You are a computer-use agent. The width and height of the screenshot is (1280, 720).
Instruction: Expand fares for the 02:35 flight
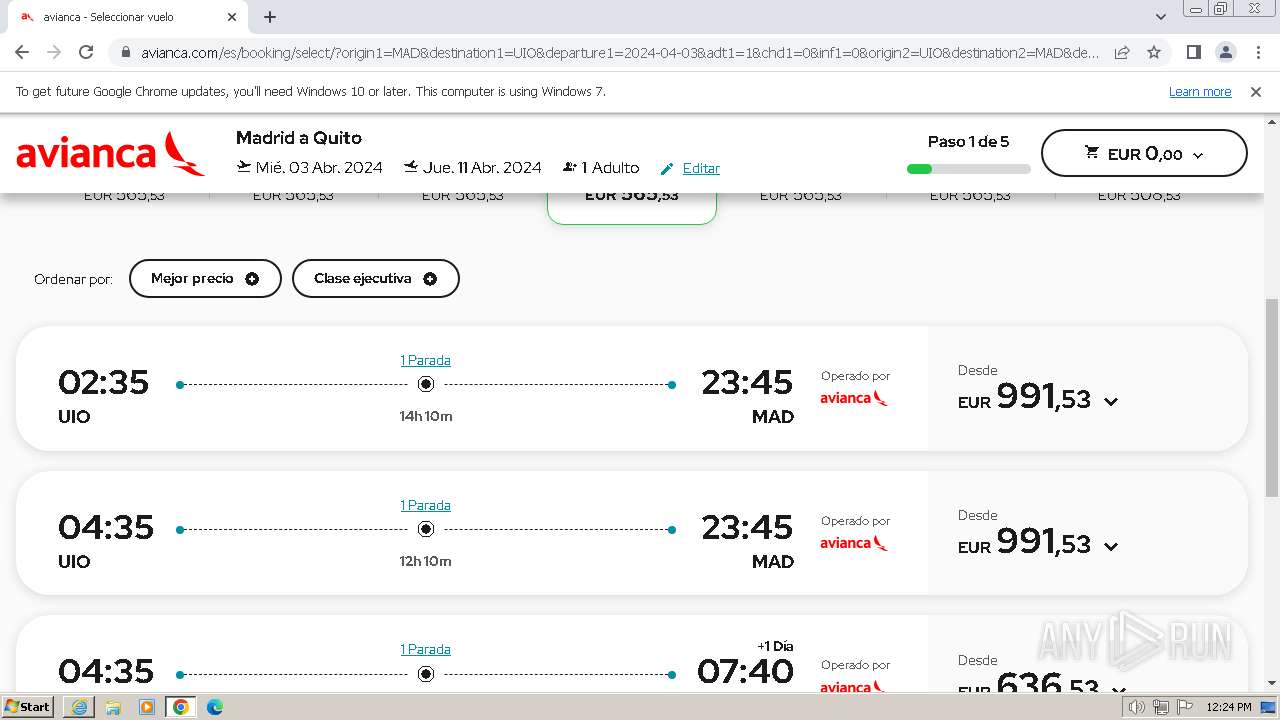[1110, 402]
